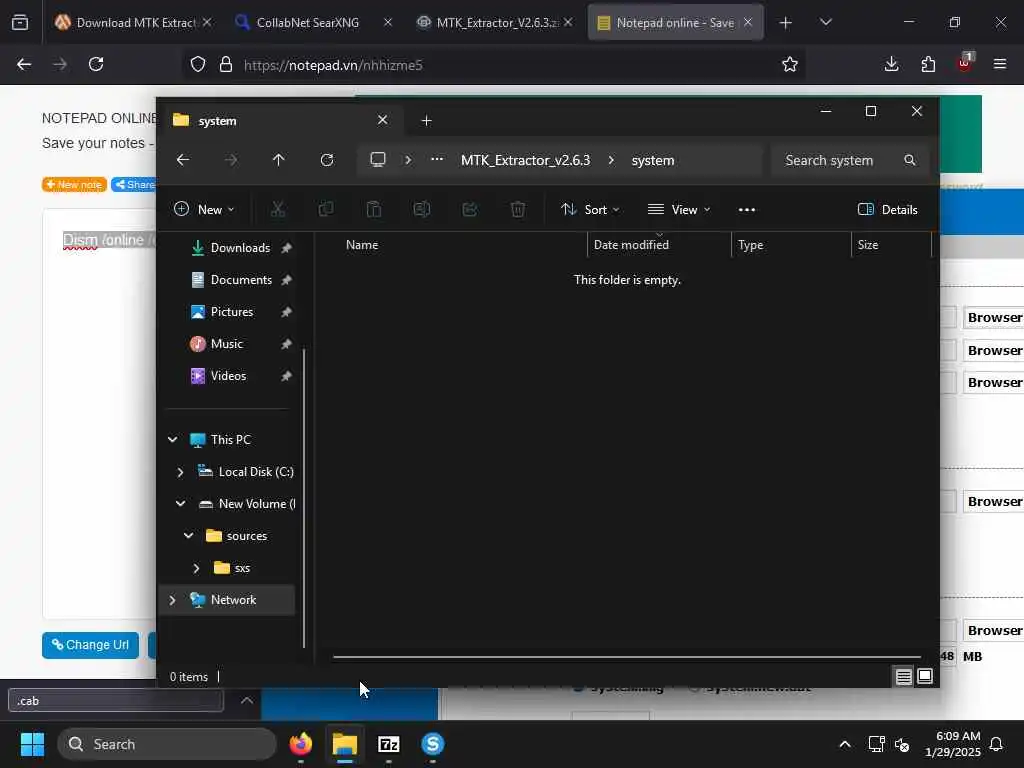Refresh the system folder view

coord(327,160)
